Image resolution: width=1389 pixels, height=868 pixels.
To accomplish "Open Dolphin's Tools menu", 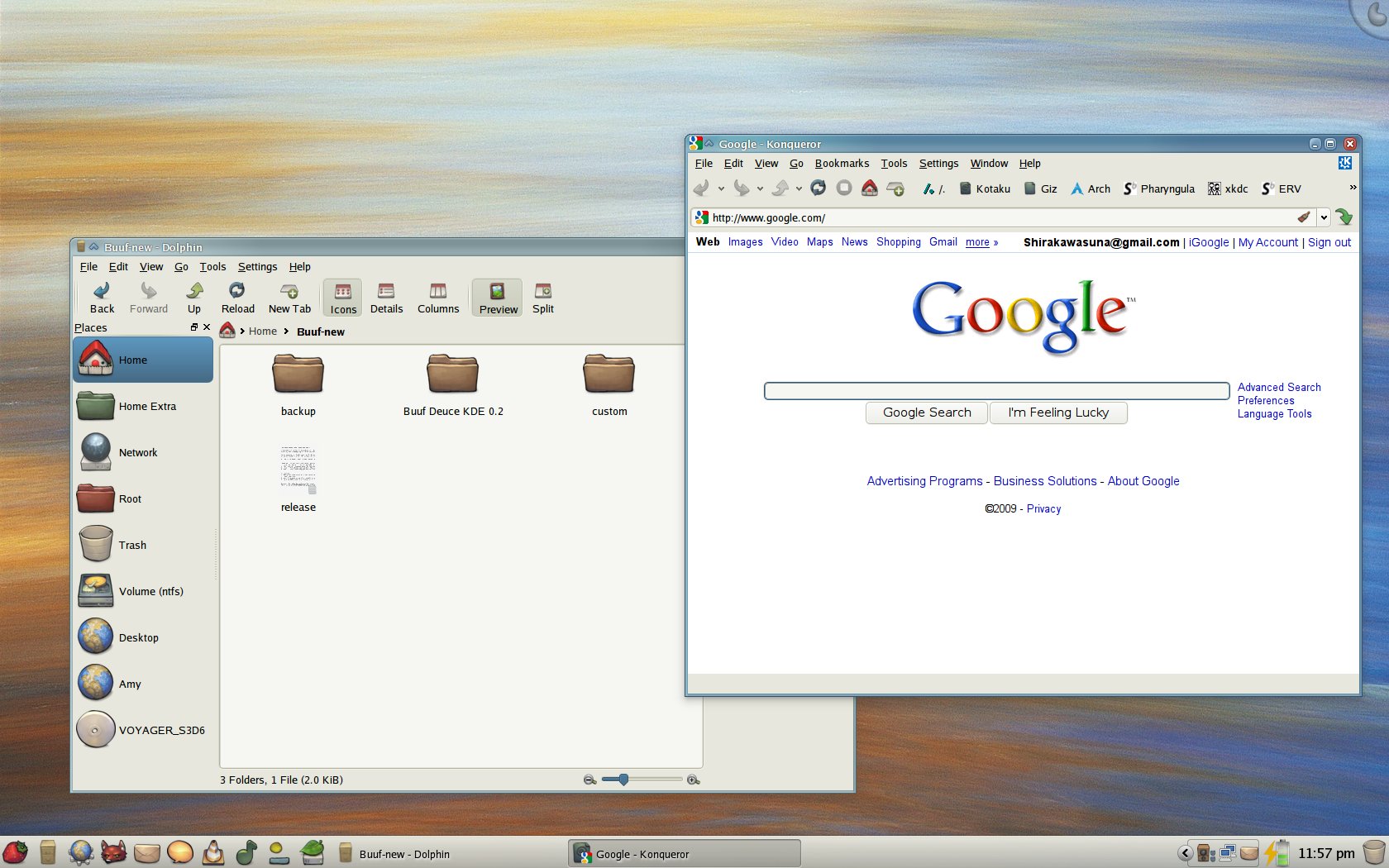I will (212, 266).
